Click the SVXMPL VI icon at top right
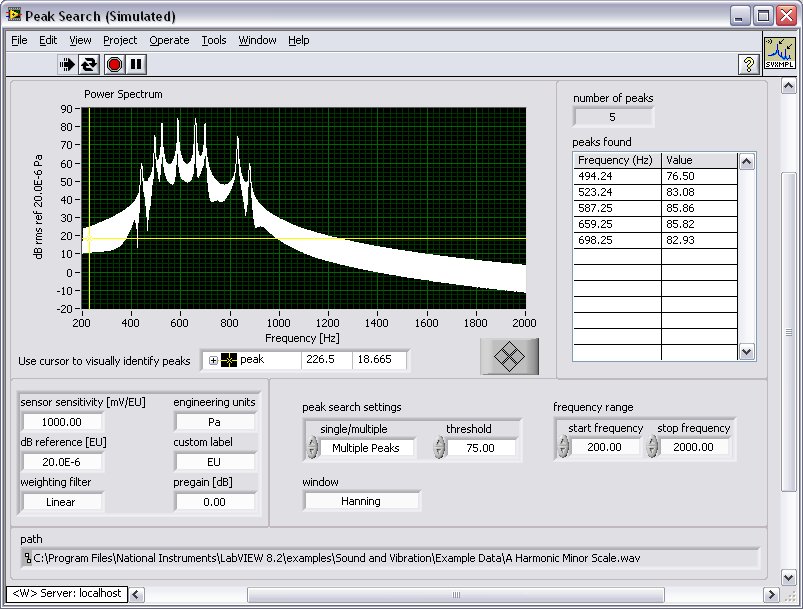Screen dimensions: 803x610 pyautogui.click(x=780, y=53)
